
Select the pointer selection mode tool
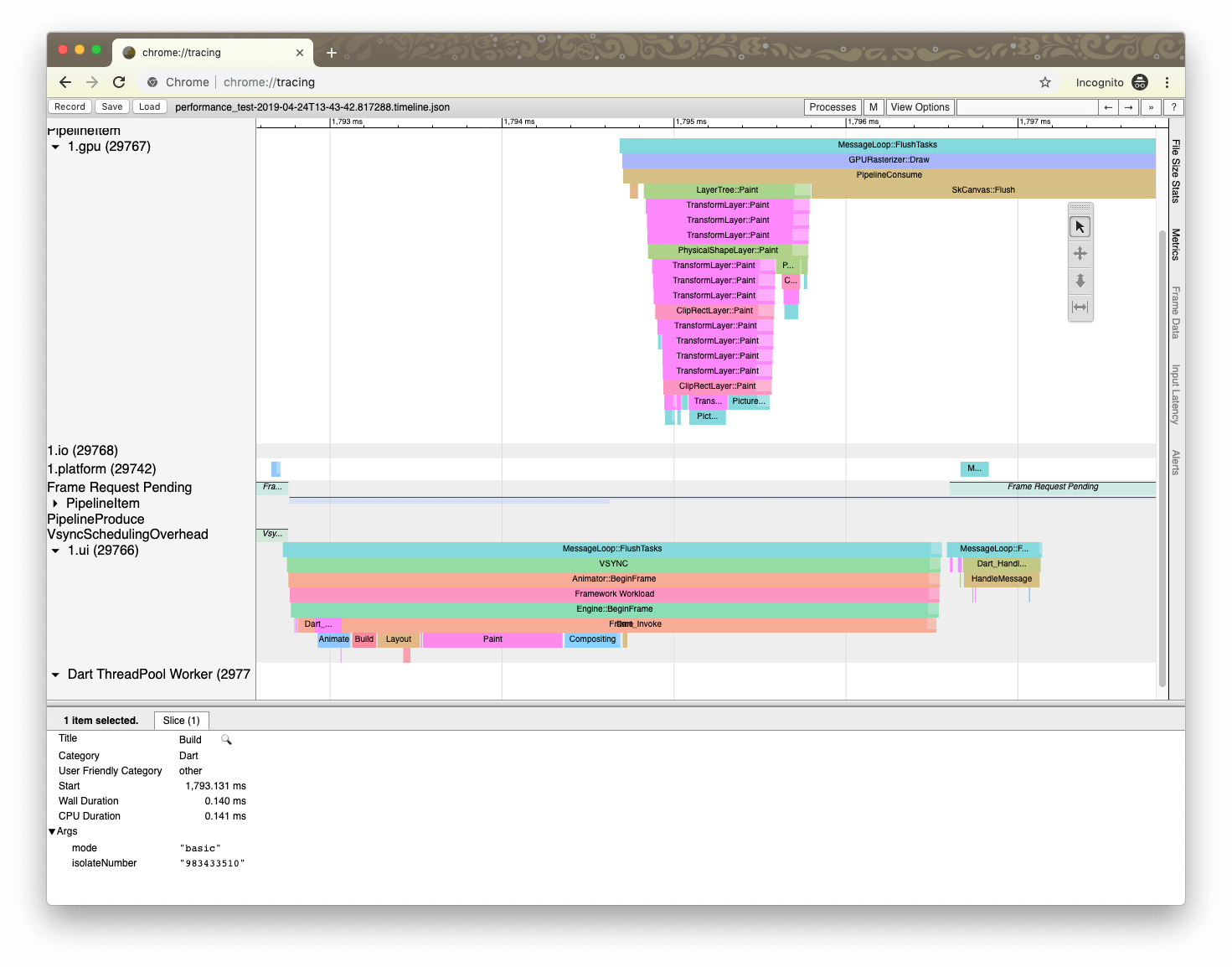coord(1080,227)
